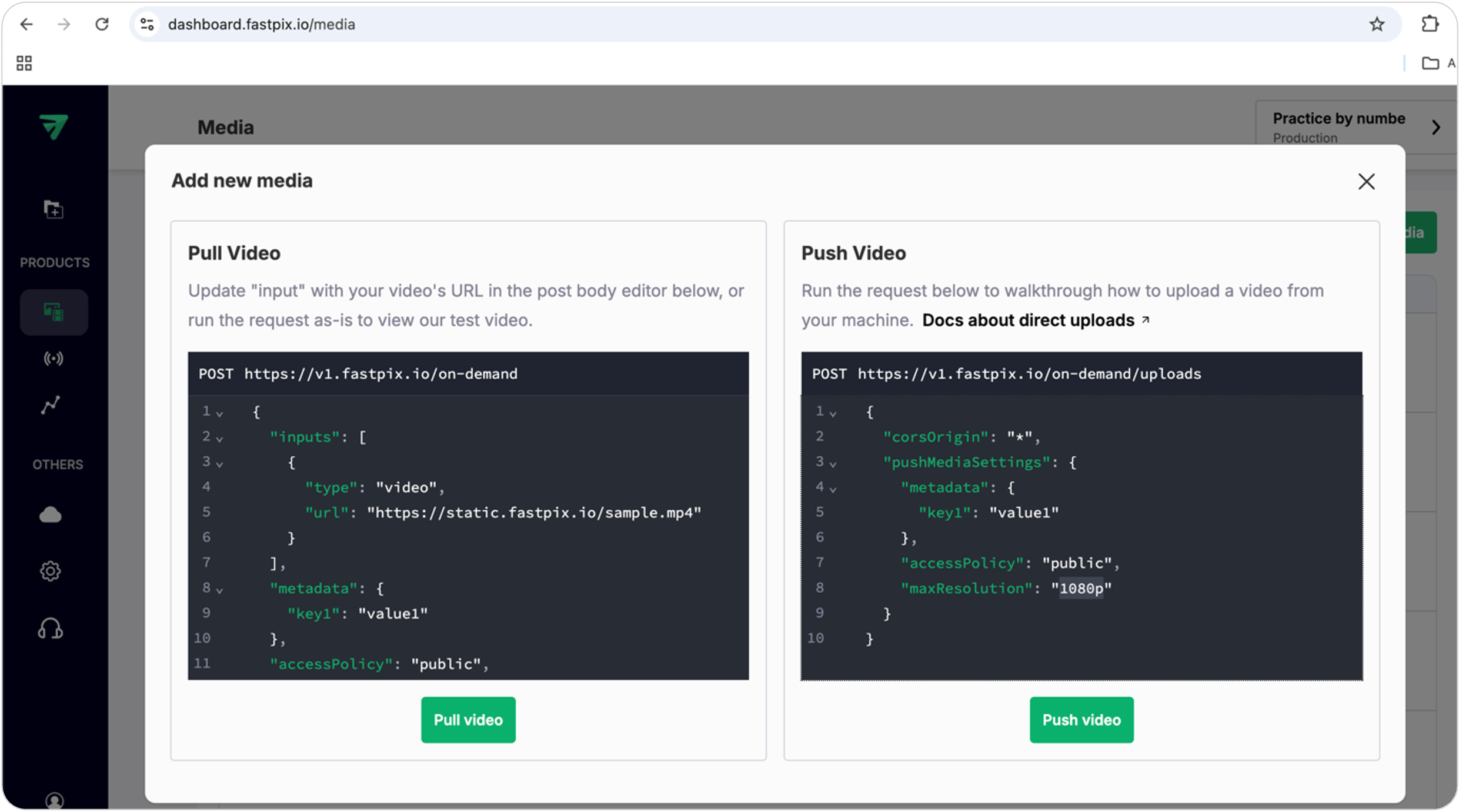The width and height of the screenshot is (1459, 812).
Task: Collapse line 3 "pushMediaSettings" in Push Video editor
Action: point(833,465)
